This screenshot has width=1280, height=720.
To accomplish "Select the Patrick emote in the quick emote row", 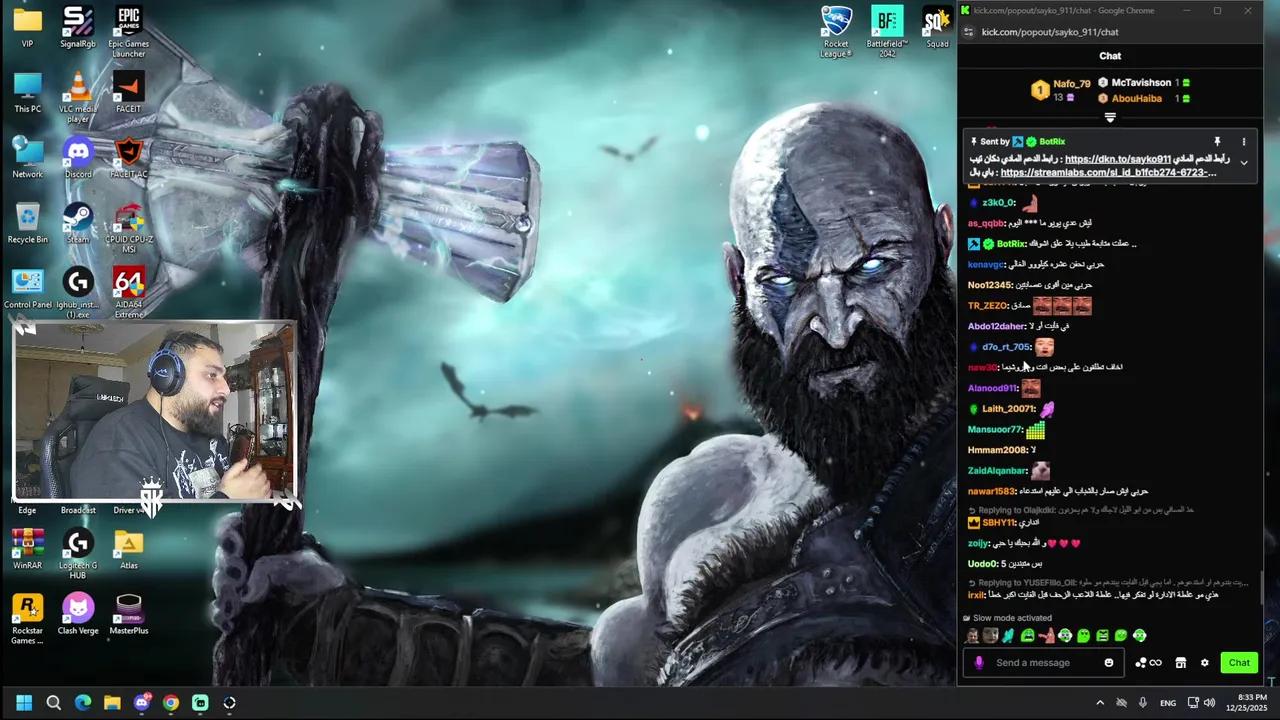I will click(x=1047, y=635).
